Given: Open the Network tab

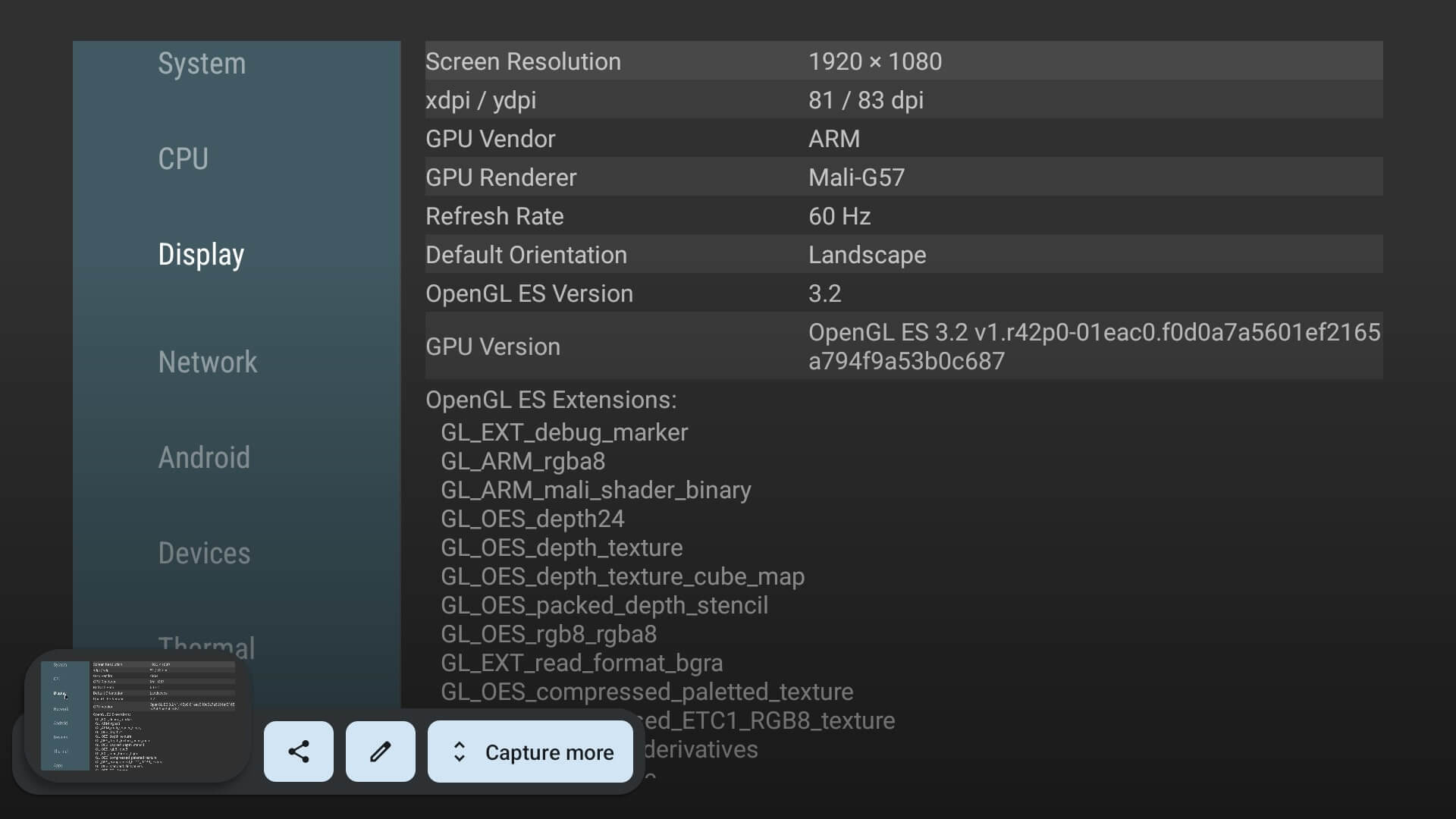Looking at the screenshot, I should tap(208, 362).
